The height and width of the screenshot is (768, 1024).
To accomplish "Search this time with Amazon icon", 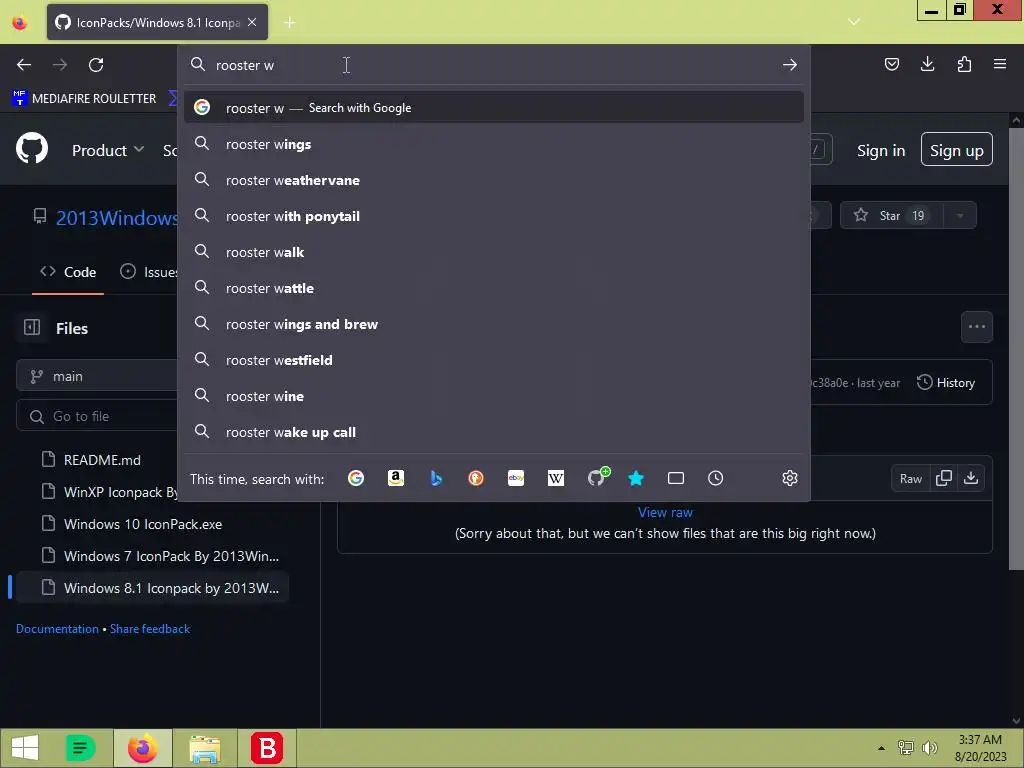I will tap(396, 478).
